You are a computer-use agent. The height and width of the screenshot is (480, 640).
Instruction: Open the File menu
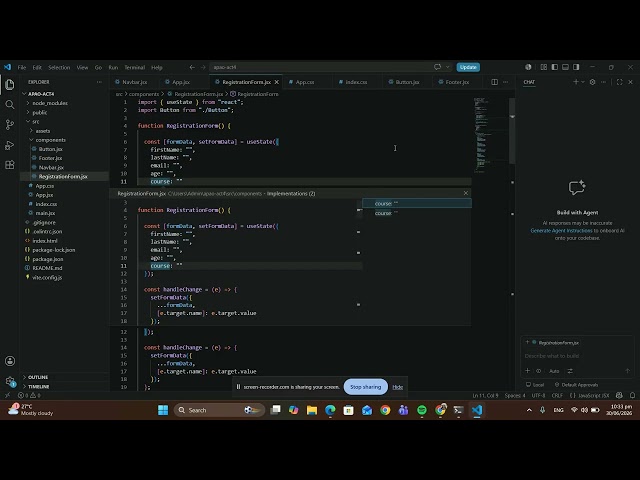(22, 67)
